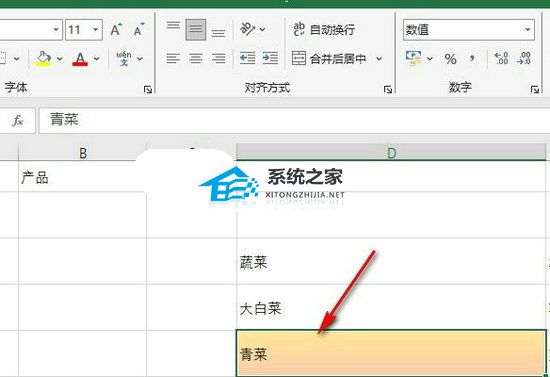
Task: Click the orientation text rotate icon
Action: 248,29
